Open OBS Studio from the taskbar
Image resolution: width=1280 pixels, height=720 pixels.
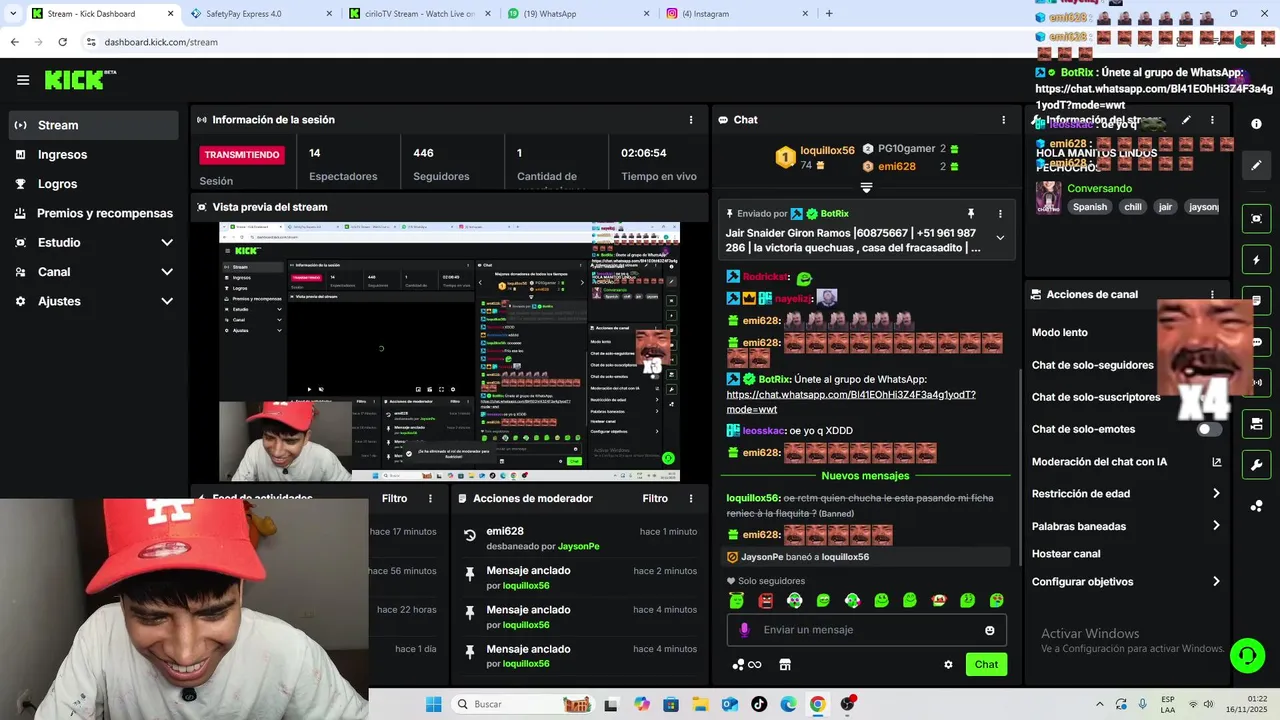848,704
